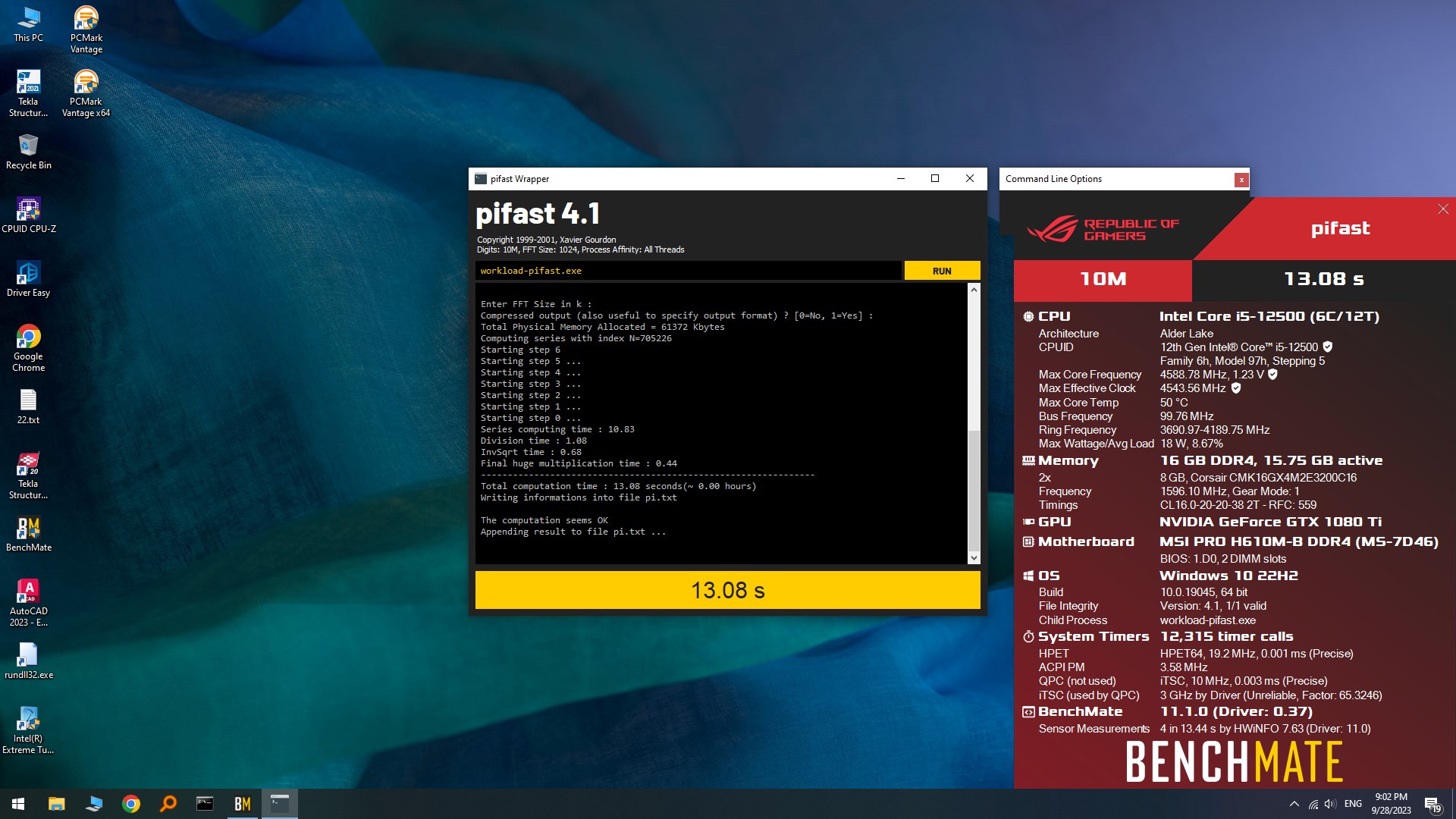
Task: Open the Recycle Bin
Action: pos(28,152)
